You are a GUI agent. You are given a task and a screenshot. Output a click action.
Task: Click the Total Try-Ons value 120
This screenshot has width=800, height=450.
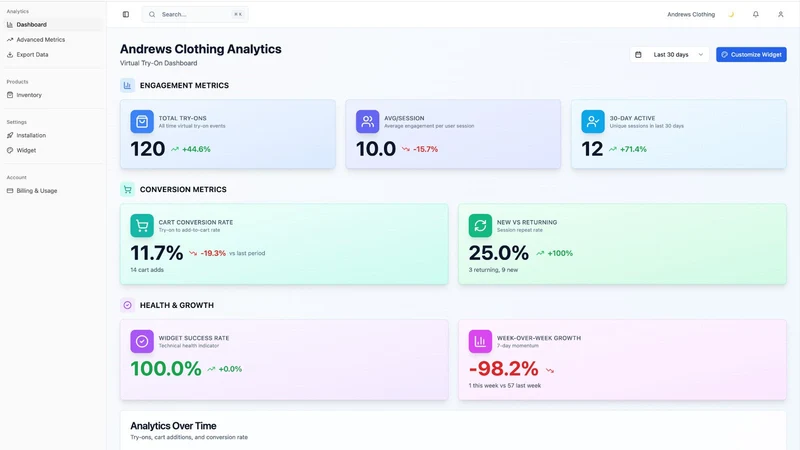[148, 149]
